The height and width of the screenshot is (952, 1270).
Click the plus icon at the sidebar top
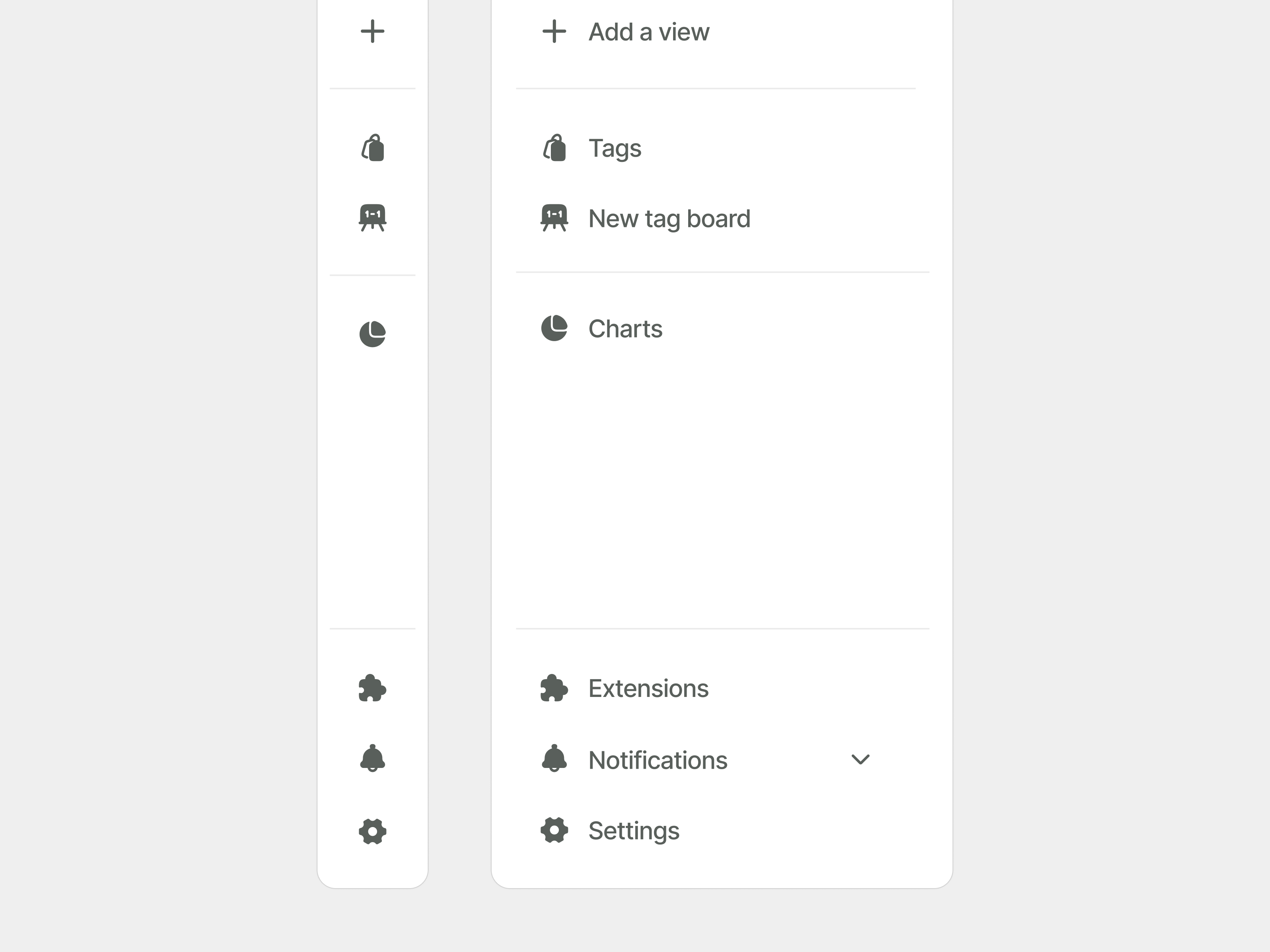[x=373, y=32]
